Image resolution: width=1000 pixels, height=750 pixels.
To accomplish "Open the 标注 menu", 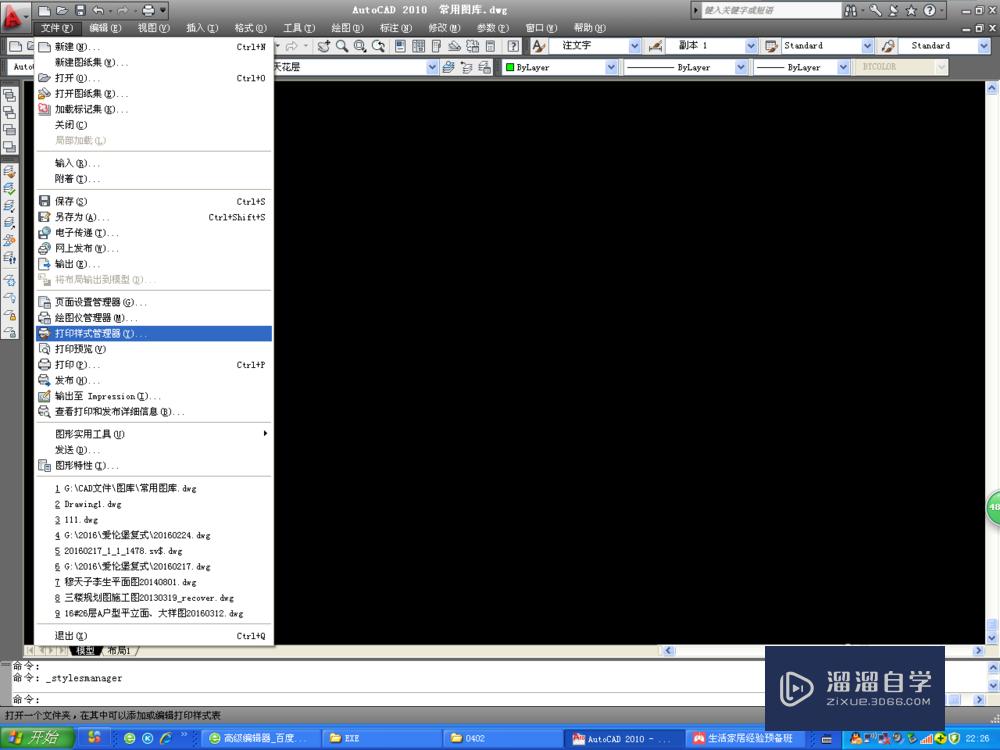I will [x=395, y=28].
